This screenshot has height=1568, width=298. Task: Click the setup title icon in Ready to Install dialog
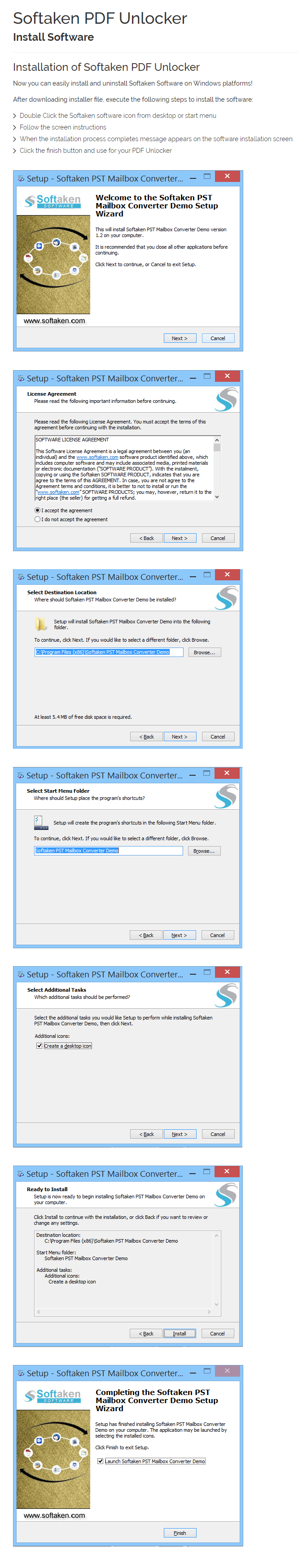(x=21, y=1174)
